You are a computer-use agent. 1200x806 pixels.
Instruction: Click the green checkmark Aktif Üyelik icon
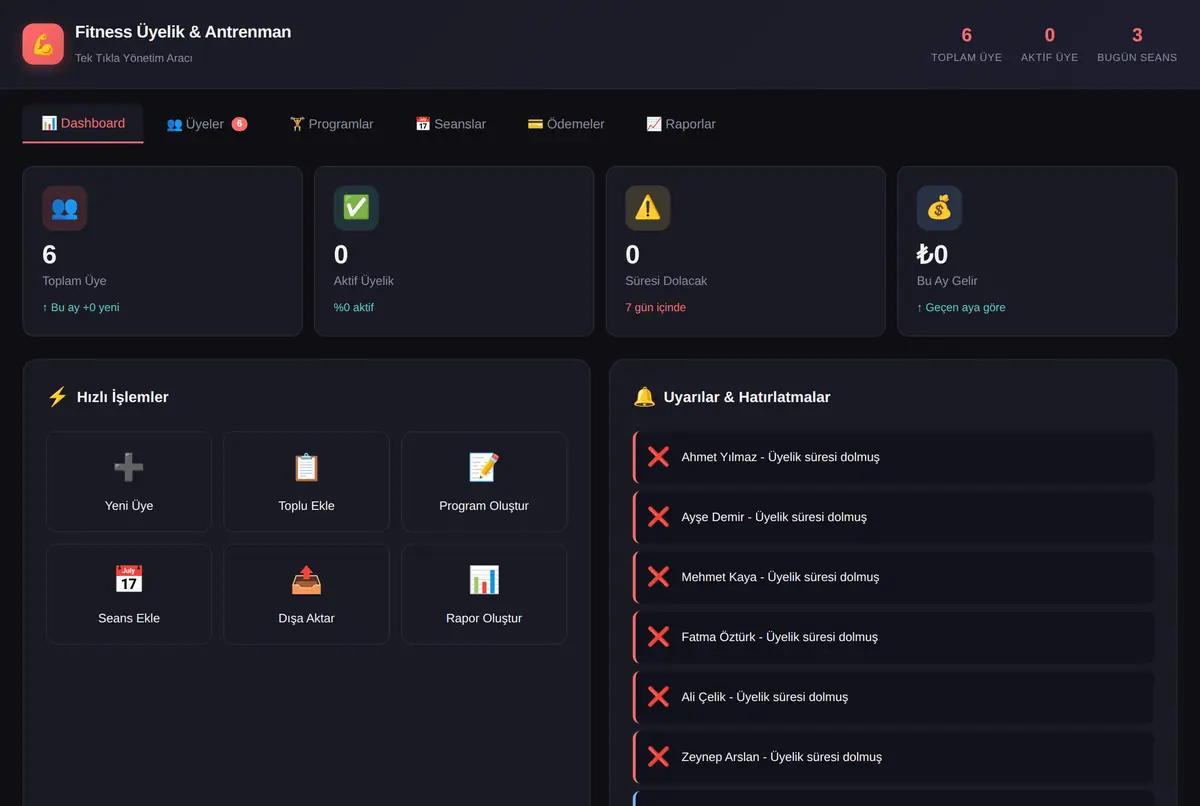tap(356, 208)
